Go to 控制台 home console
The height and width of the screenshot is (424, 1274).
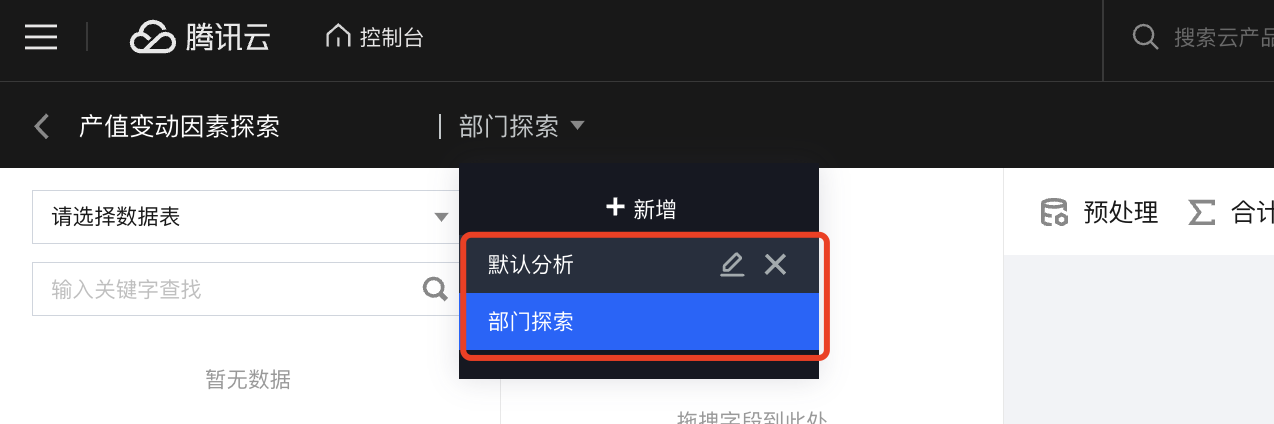pyautogui.click(x=375, y=38)
